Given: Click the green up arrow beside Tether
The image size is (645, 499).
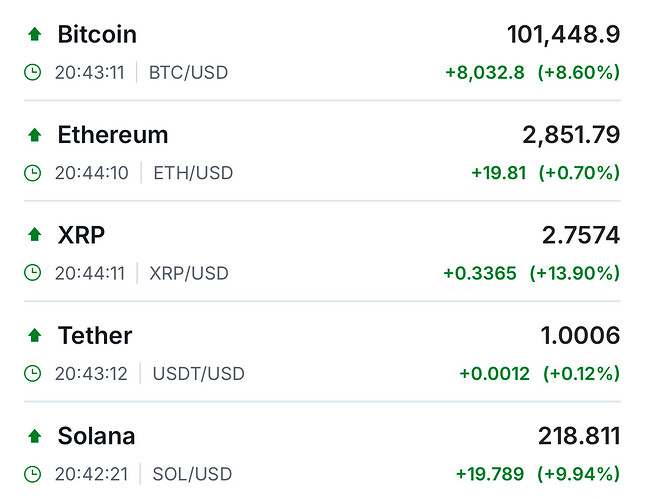Looking at the screenshot, I should coord(34,335).
